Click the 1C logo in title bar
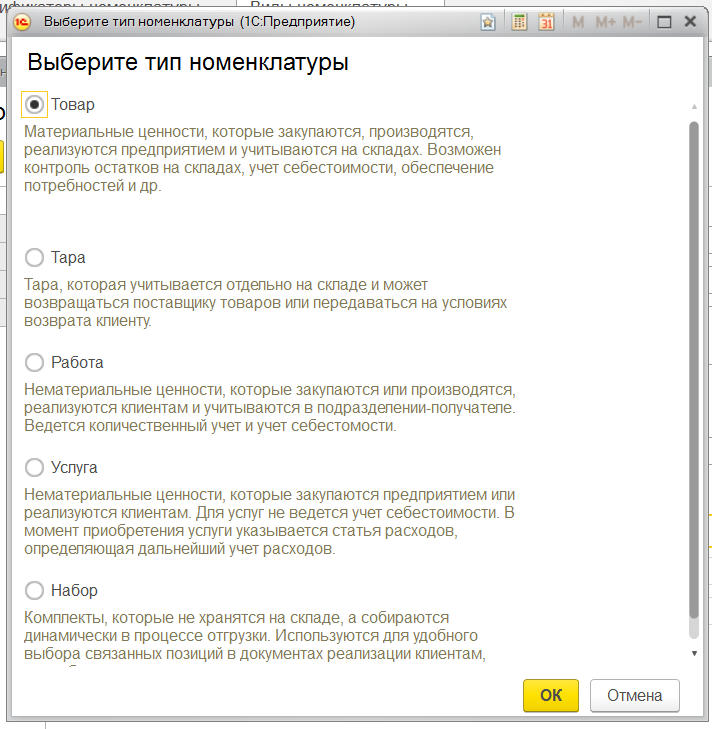 [21, 21]
